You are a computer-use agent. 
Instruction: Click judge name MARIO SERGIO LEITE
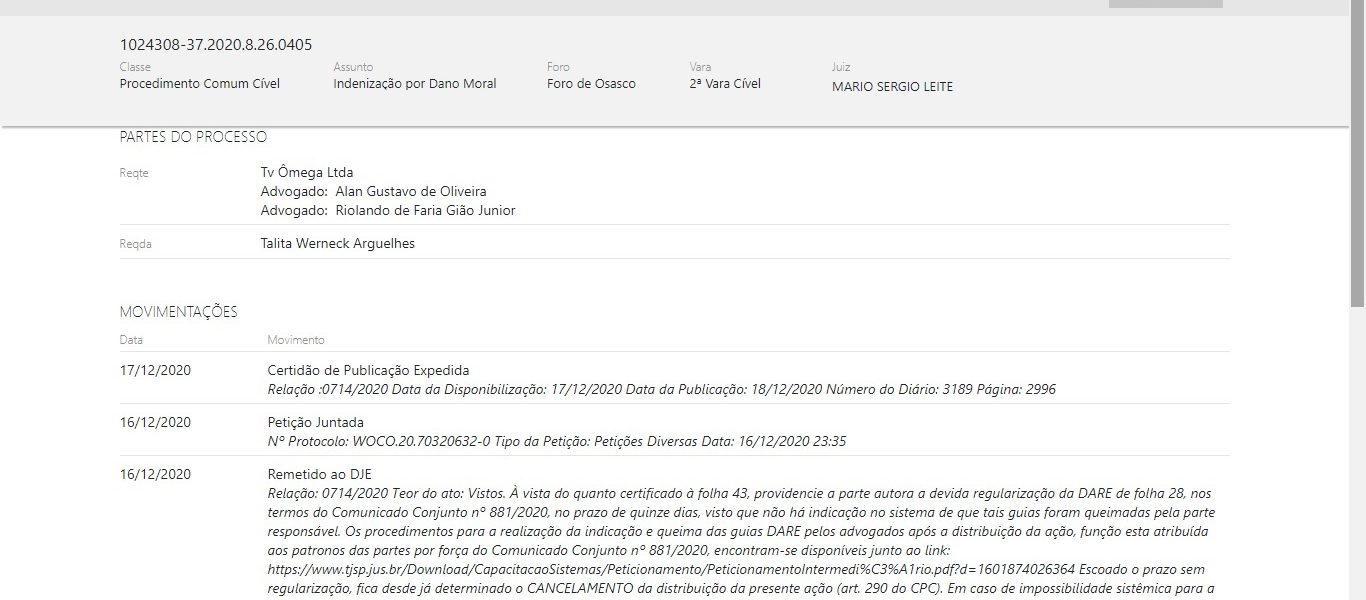coord(892,87)
